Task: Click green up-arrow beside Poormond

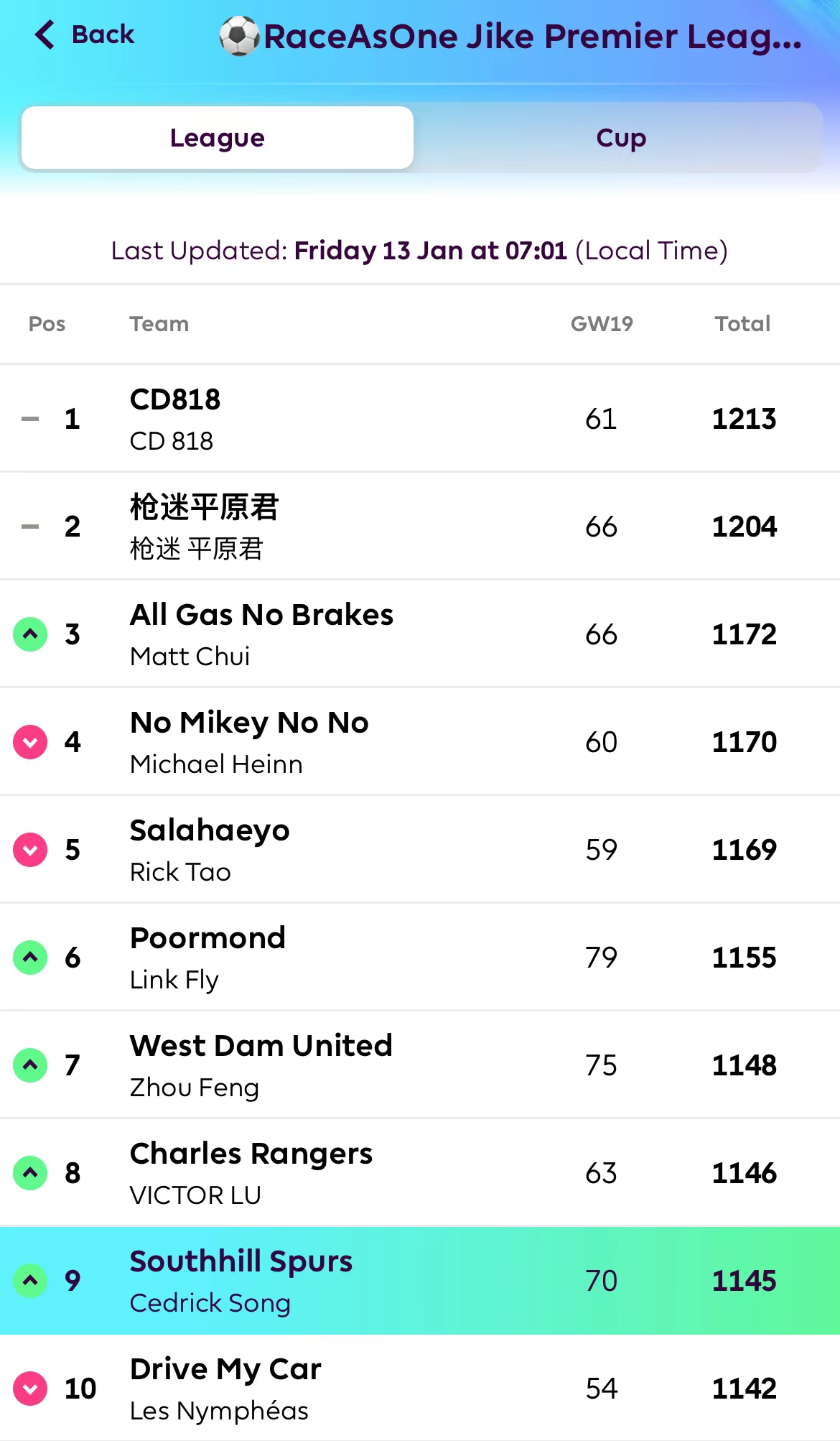Action: click(30, 958)
